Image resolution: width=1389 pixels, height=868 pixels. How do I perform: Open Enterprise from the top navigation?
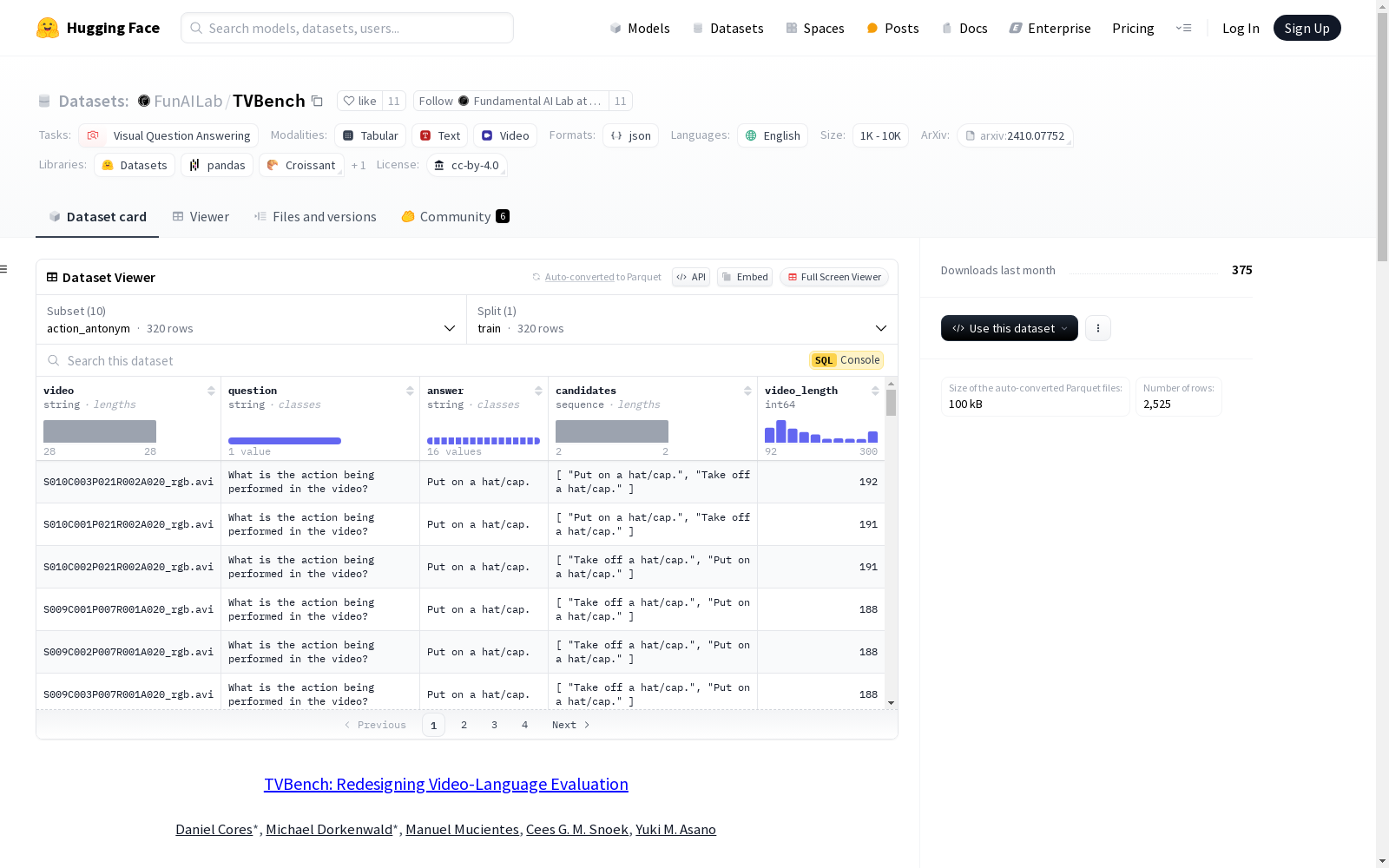1050,29
